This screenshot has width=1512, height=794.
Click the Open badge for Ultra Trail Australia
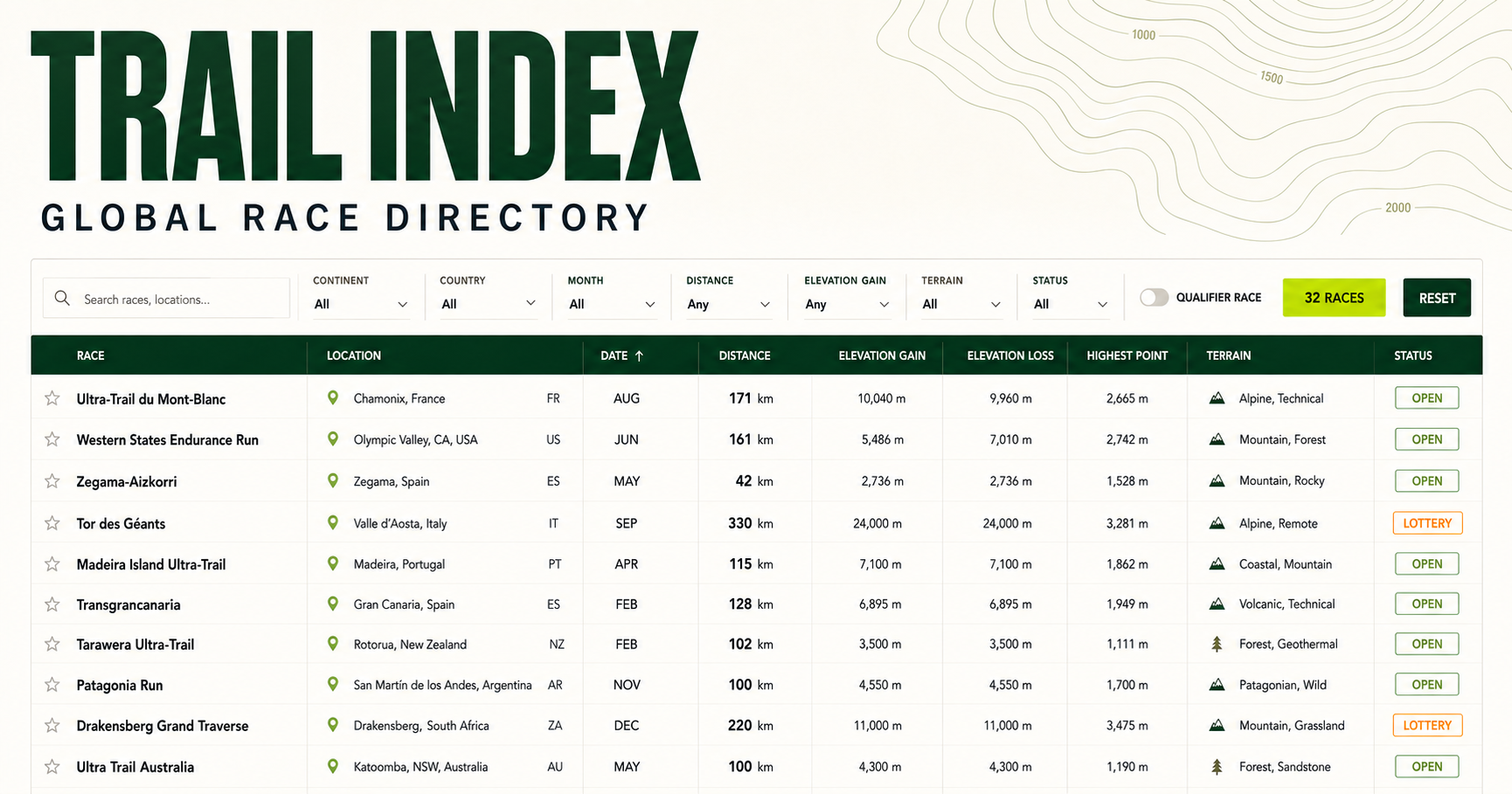pos(1427,766)
